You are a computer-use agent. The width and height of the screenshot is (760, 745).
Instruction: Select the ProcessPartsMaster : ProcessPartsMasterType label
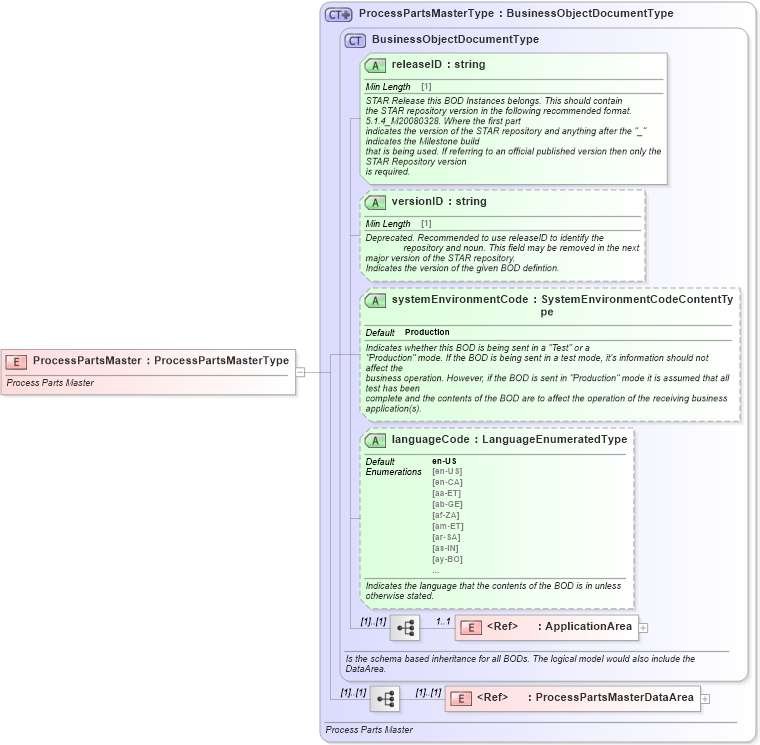(161, 360)
